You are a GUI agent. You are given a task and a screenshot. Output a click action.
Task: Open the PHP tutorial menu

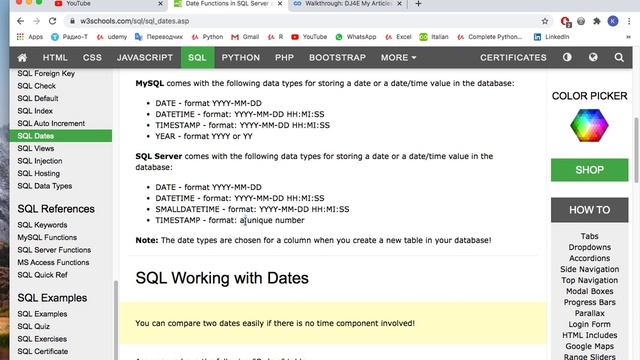tap(284, 58)
